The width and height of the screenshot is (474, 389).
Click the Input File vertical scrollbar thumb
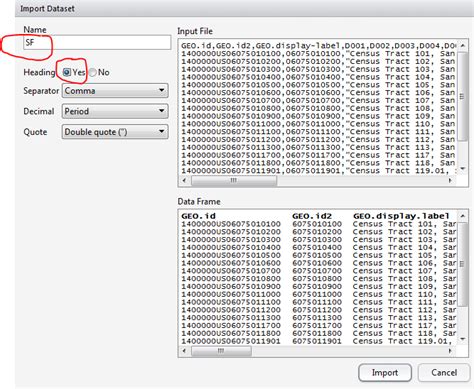click(x=462, y=96)
